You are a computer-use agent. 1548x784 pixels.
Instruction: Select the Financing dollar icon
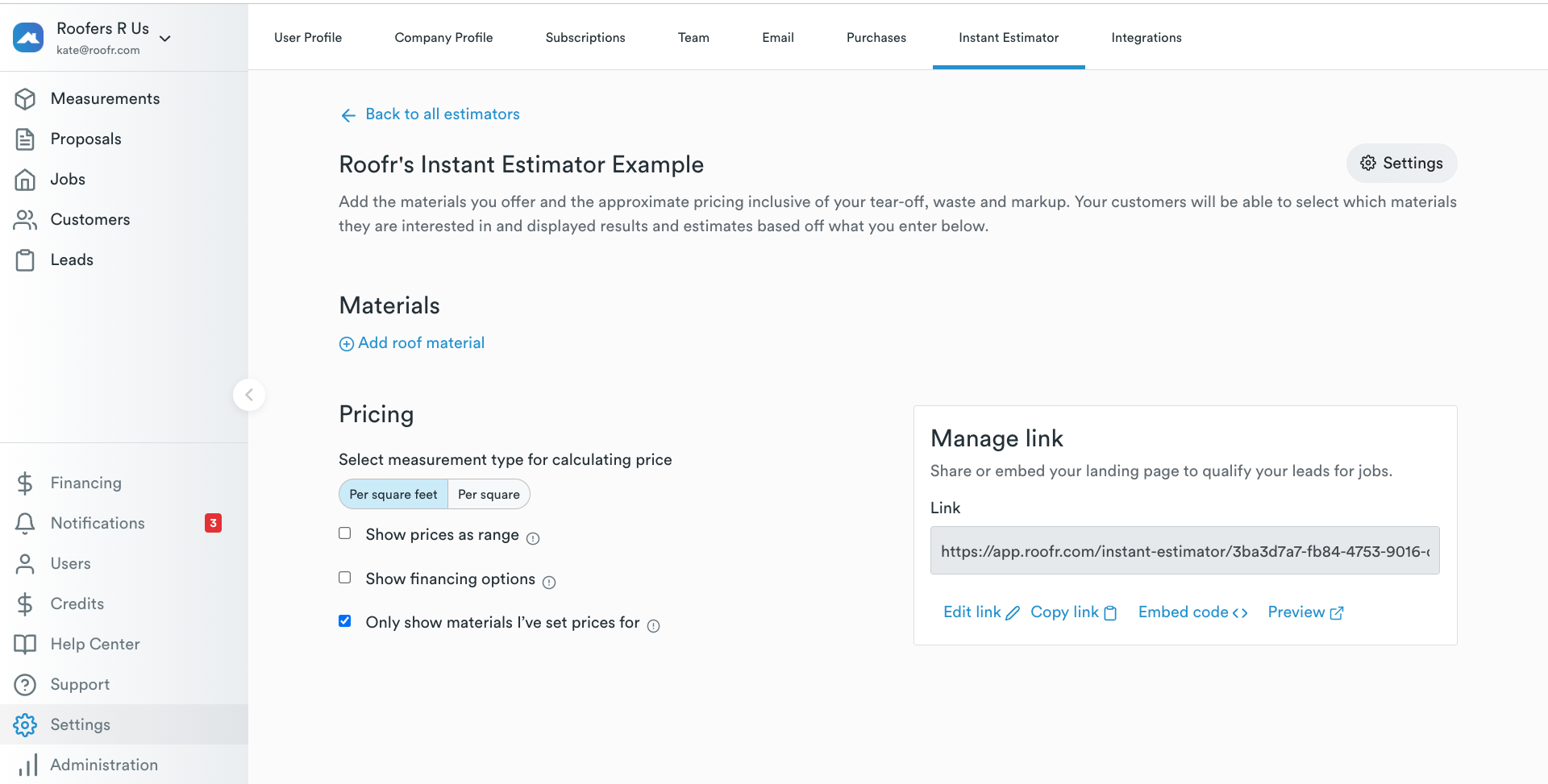pyautogui.click(x=25, y=483)
